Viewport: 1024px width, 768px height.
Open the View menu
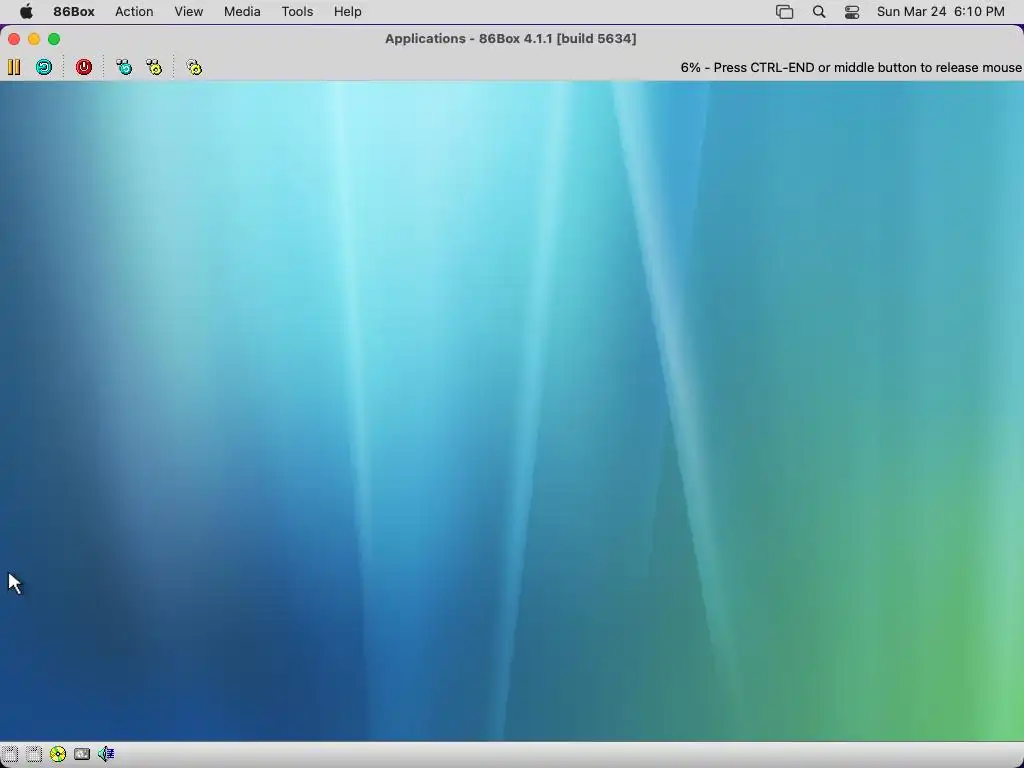pyautogui.click(x=188, y=12)
